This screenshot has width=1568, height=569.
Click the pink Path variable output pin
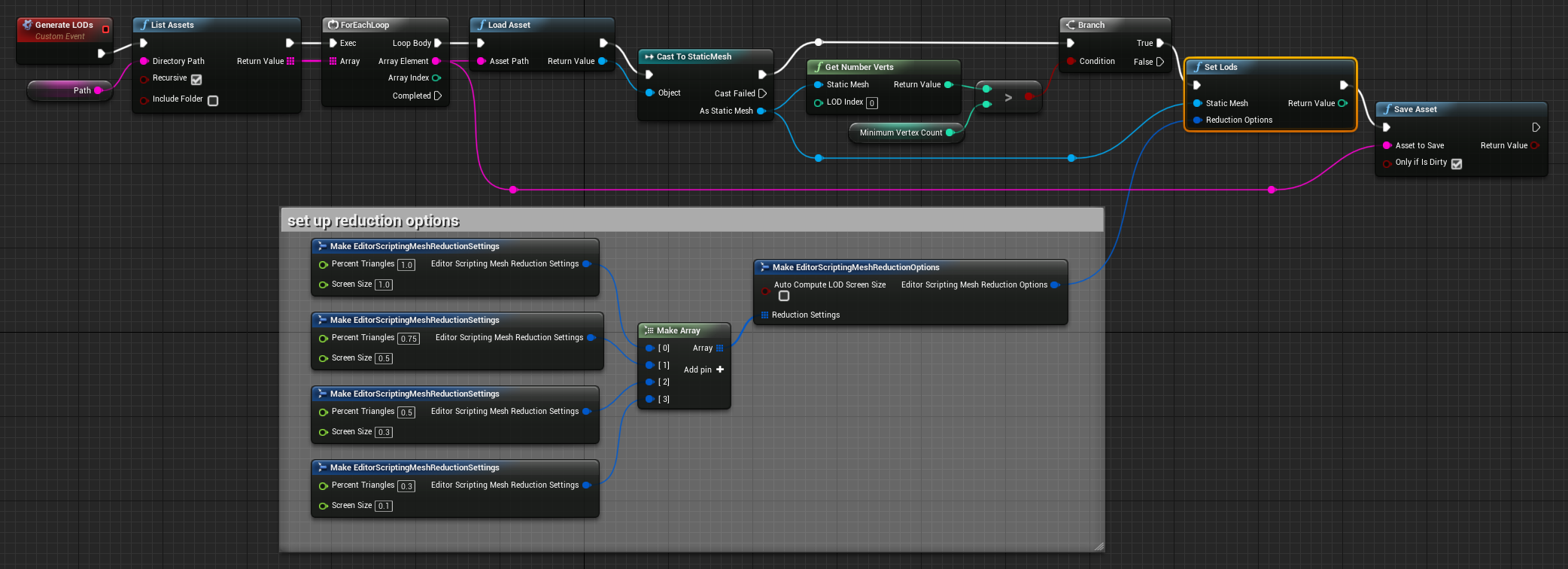[98, 90]
